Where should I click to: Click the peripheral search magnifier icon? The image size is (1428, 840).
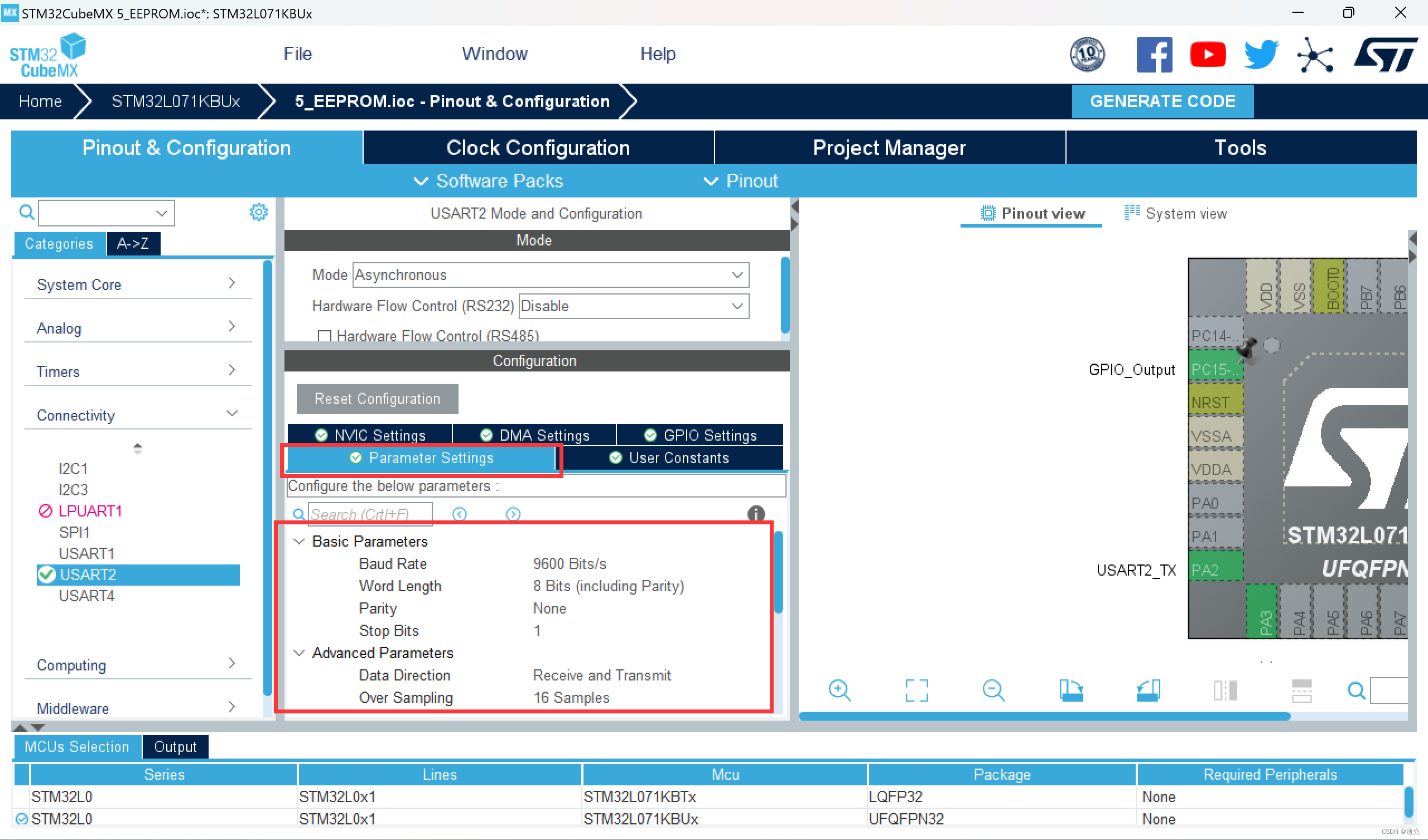[26, 213]
